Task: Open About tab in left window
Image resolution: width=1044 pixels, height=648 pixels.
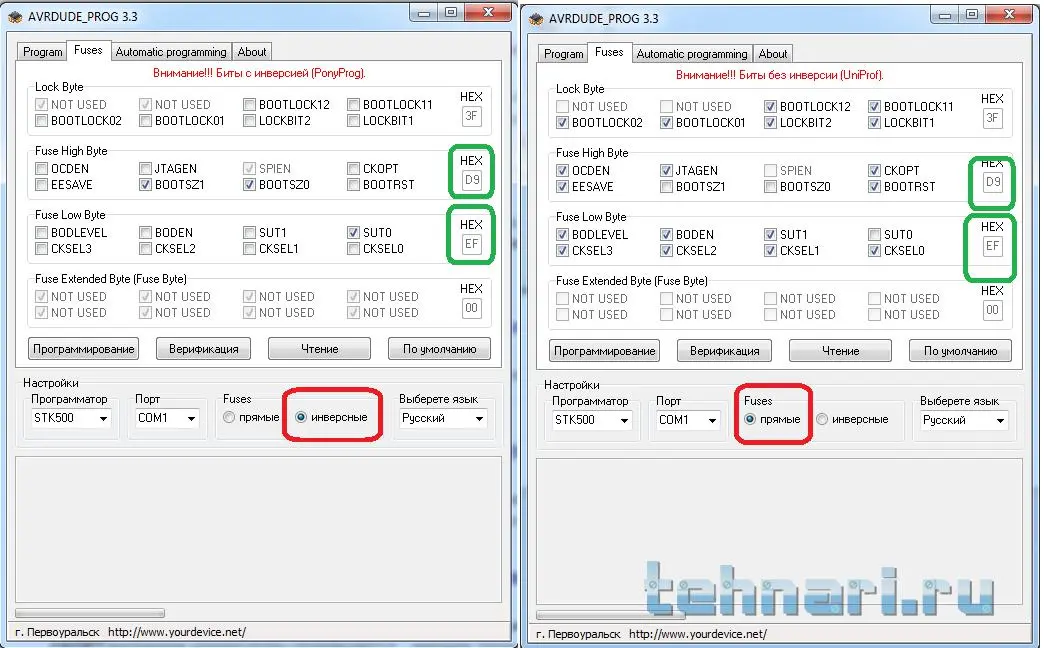Action: click(x=252, y=52)
